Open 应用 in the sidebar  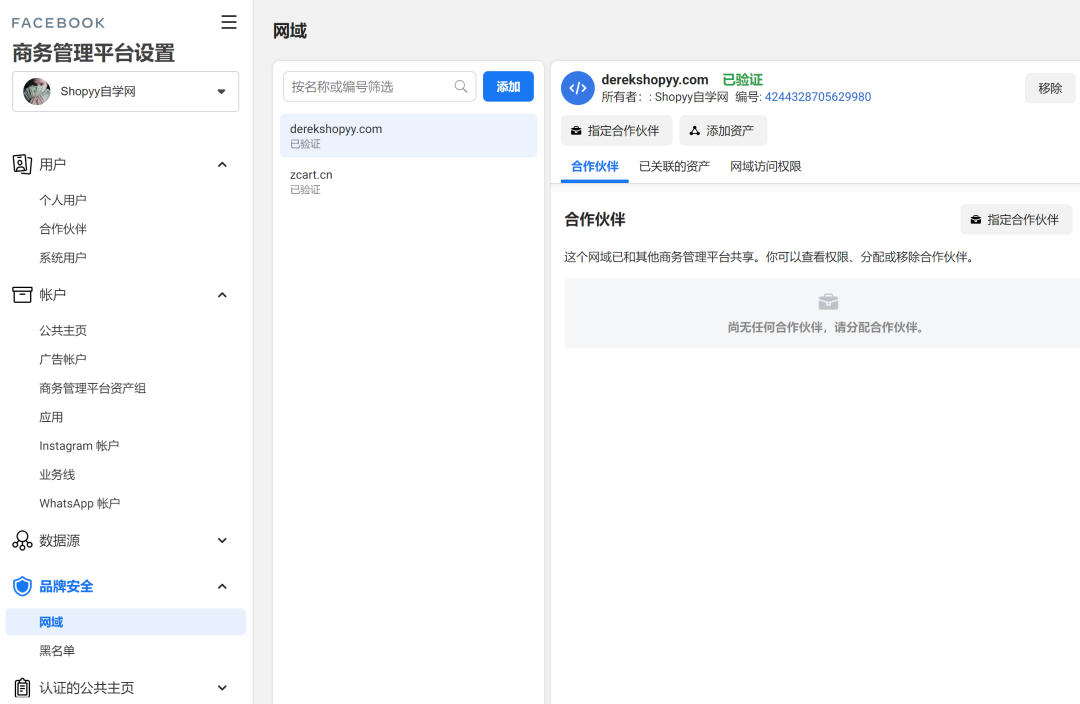(51, 417)
